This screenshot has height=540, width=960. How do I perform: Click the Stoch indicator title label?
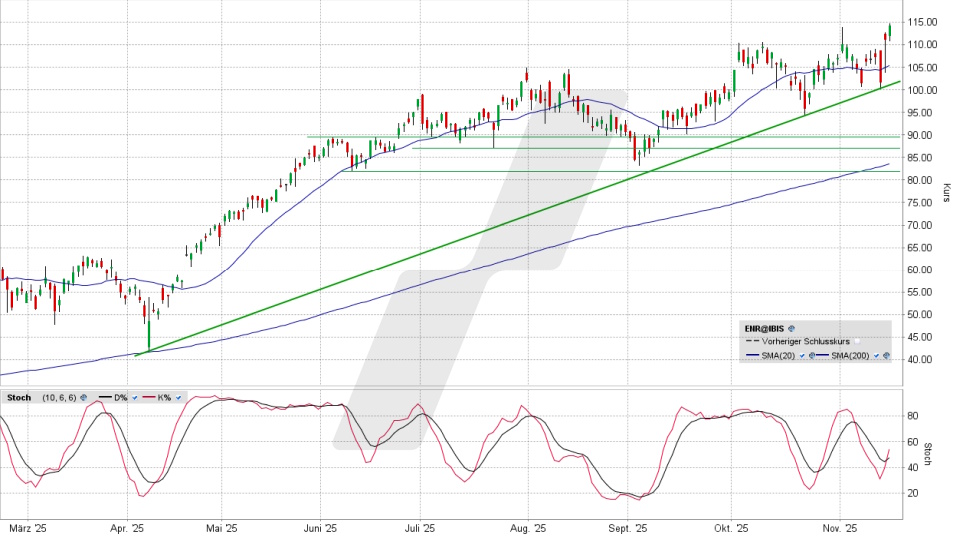pyautogui.click(x=19, y=398)
